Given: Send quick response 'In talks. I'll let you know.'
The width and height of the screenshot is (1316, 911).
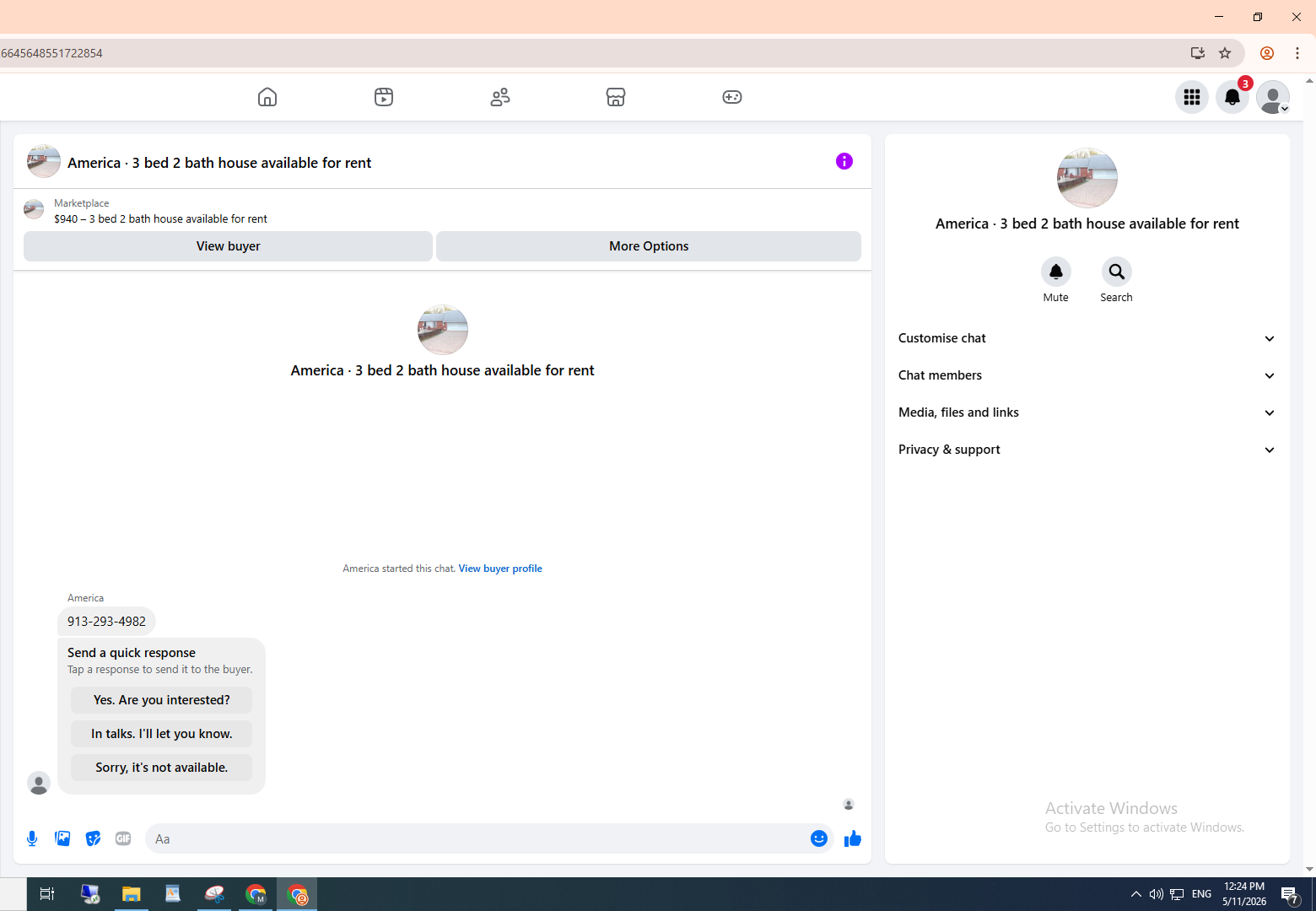Looking at the screenshot, I should tap(161, 734).
